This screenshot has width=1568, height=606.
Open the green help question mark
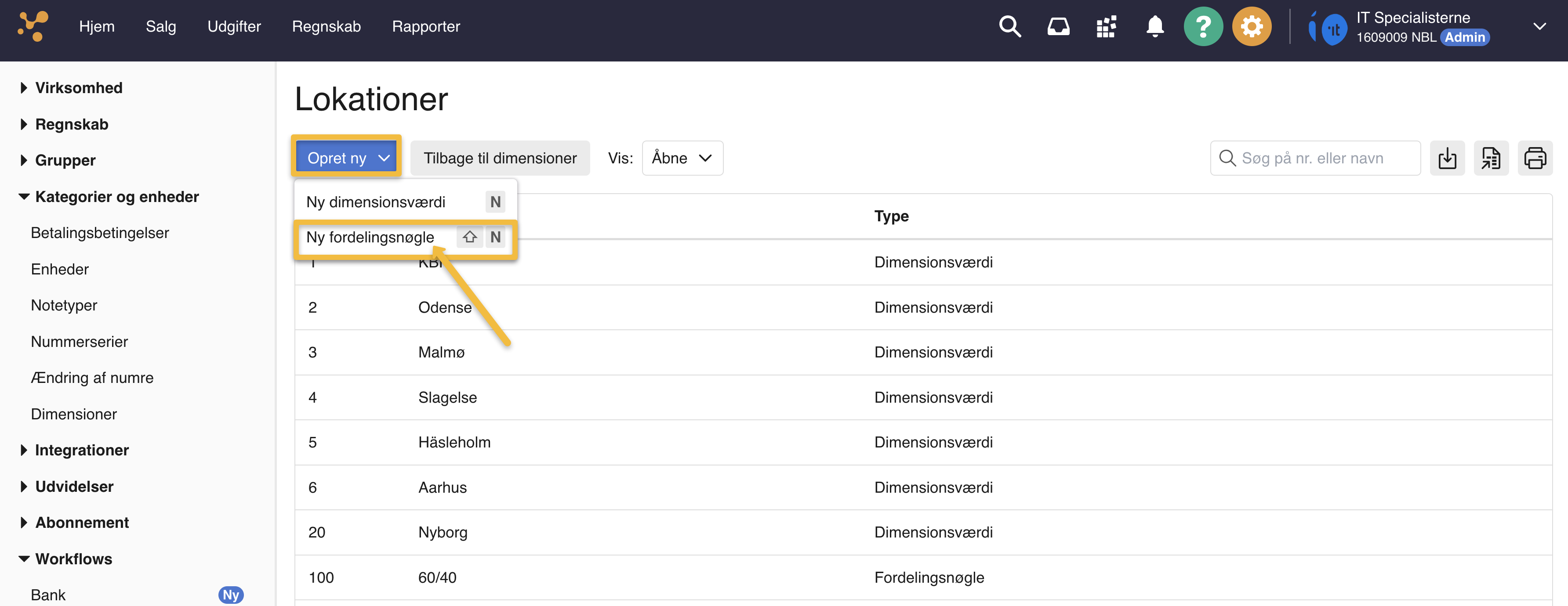tap(1203, 27)
